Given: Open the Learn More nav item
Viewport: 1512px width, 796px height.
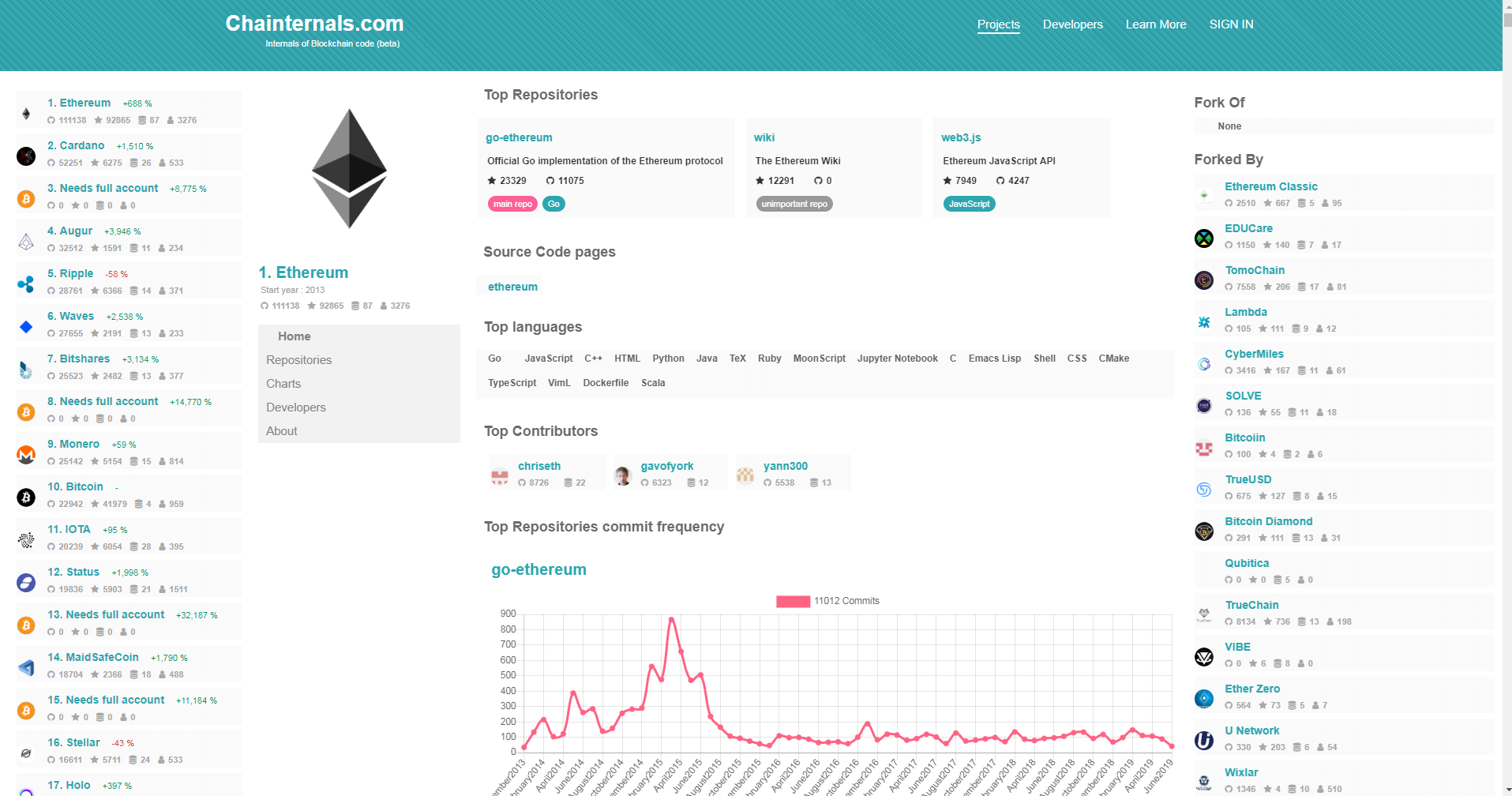Looking at the screenshot, I should [x=1156, y=24].
